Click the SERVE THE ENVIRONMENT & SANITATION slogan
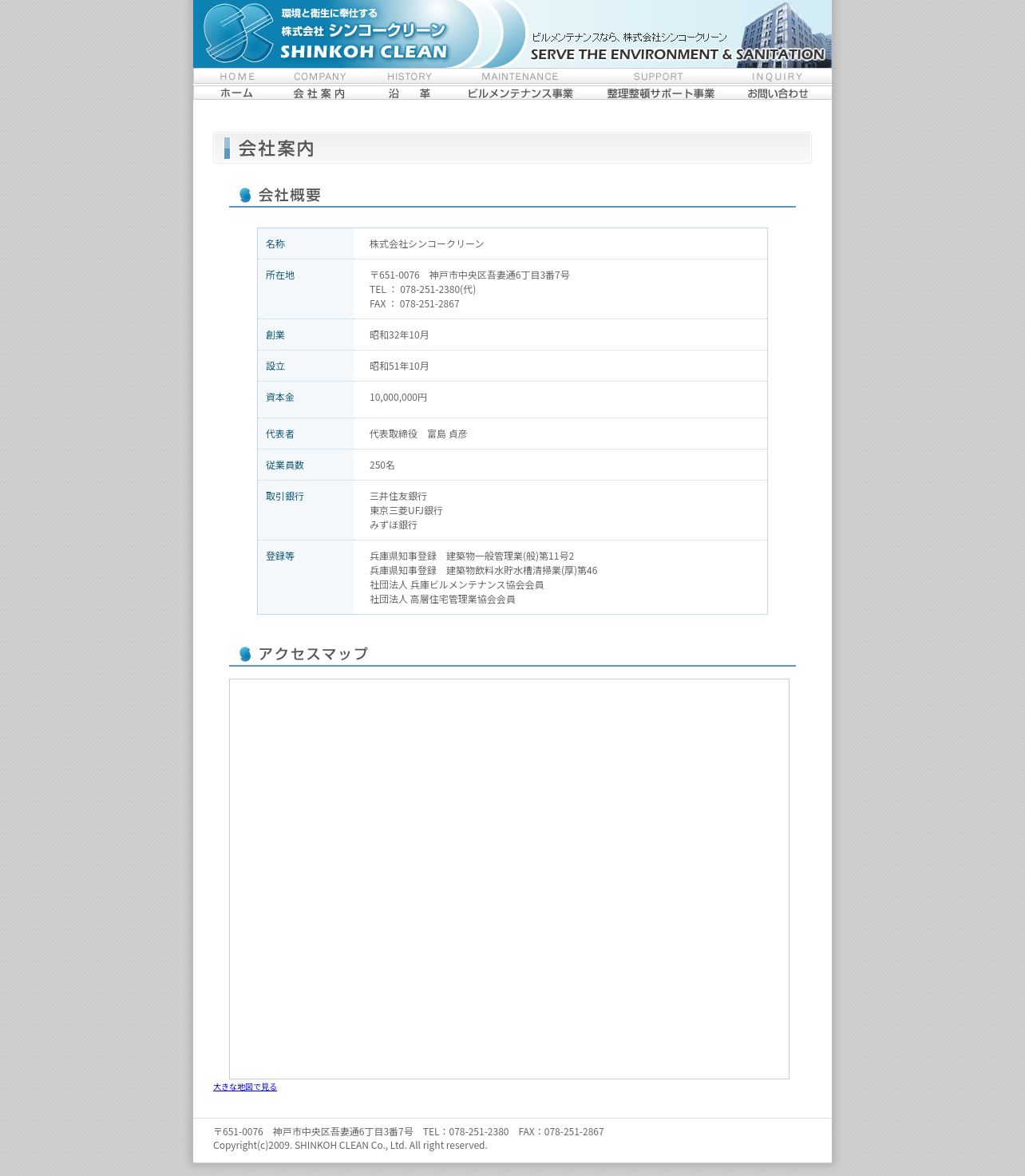1025x1176 pixels. click(x=678, y=54)
